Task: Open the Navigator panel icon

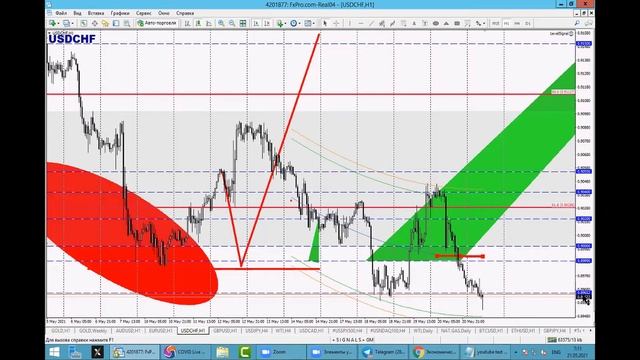Action: coord(105,23)
